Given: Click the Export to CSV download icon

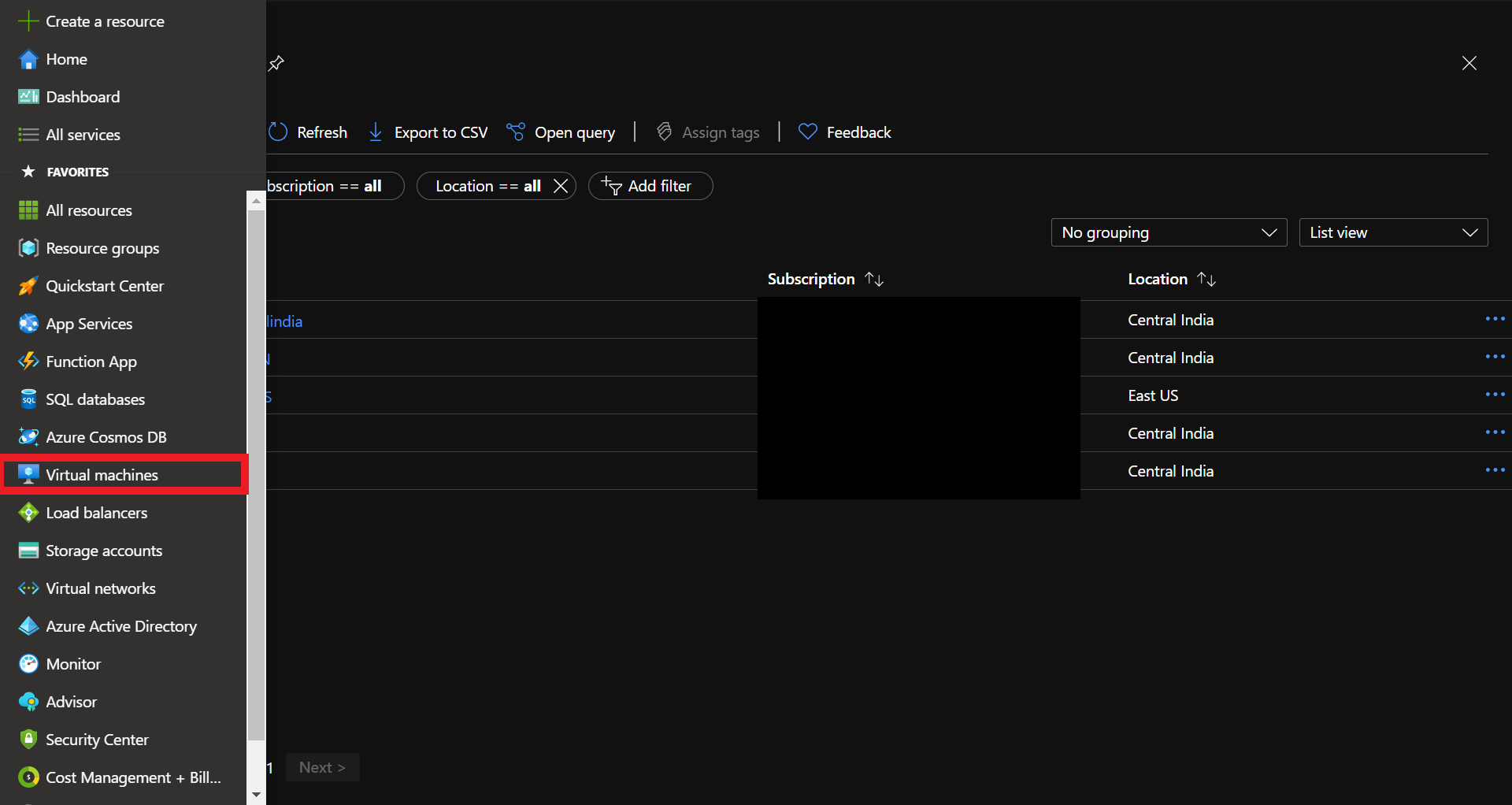Looking at the screenshot, I should (x=376, y=132).
